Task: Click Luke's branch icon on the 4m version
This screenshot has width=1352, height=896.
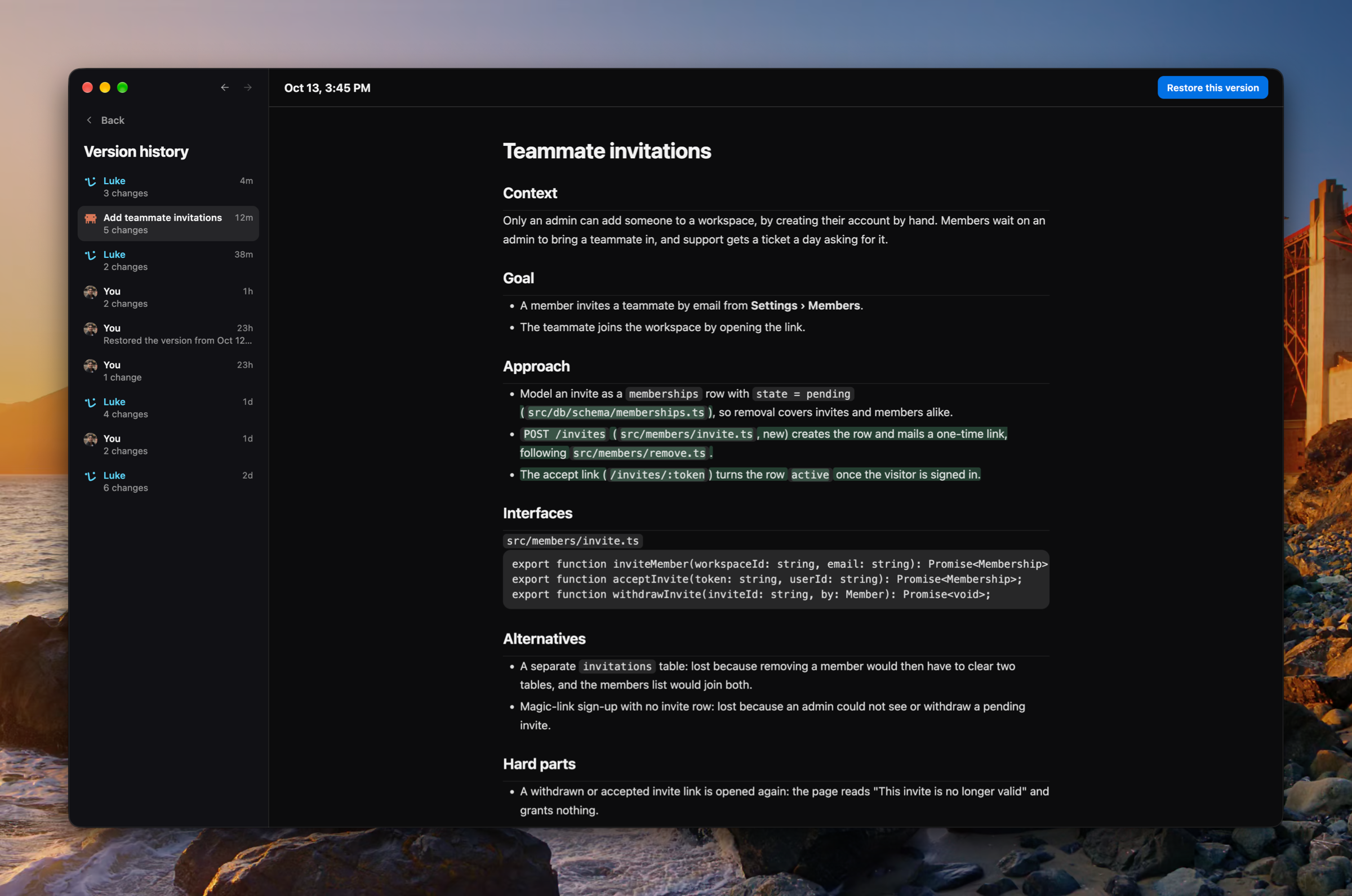Action: point(90,182)
